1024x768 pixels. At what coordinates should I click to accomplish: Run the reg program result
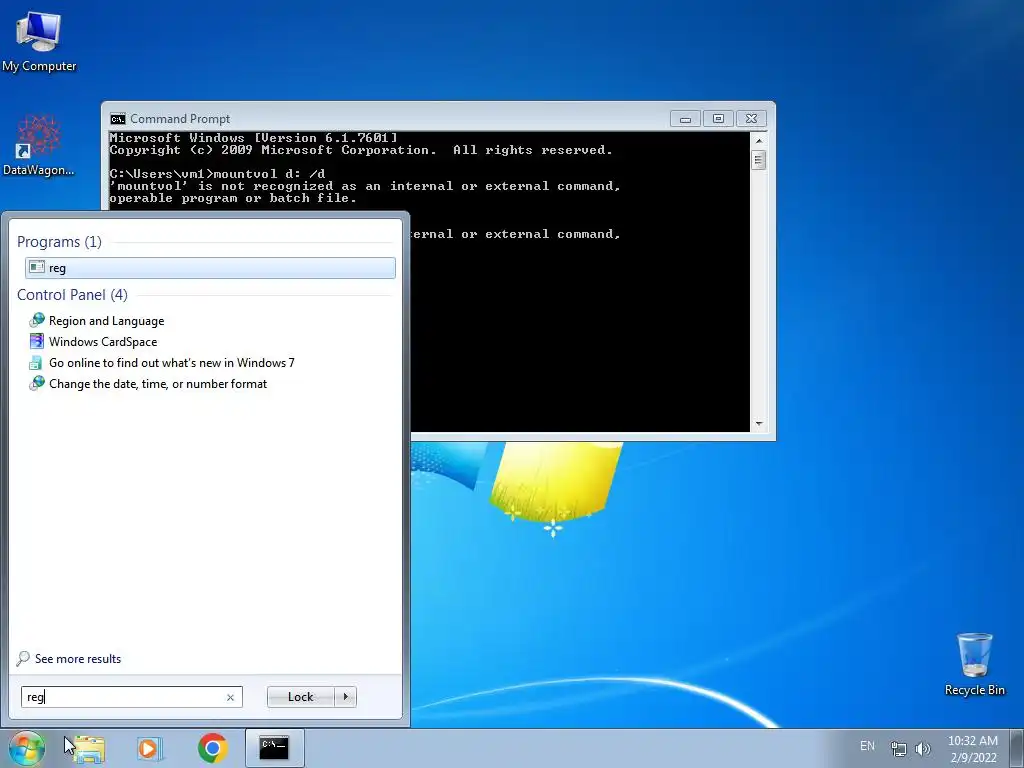pos(210,268)
